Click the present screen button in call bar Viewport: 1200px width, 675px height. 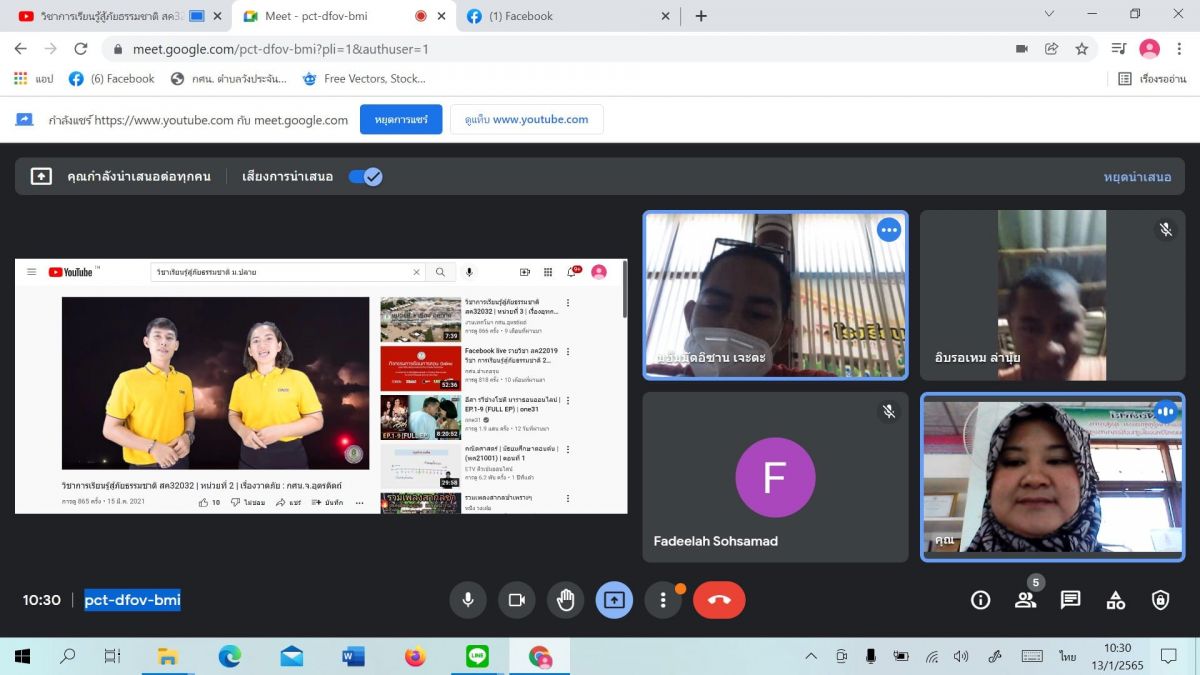coord(614,600)
